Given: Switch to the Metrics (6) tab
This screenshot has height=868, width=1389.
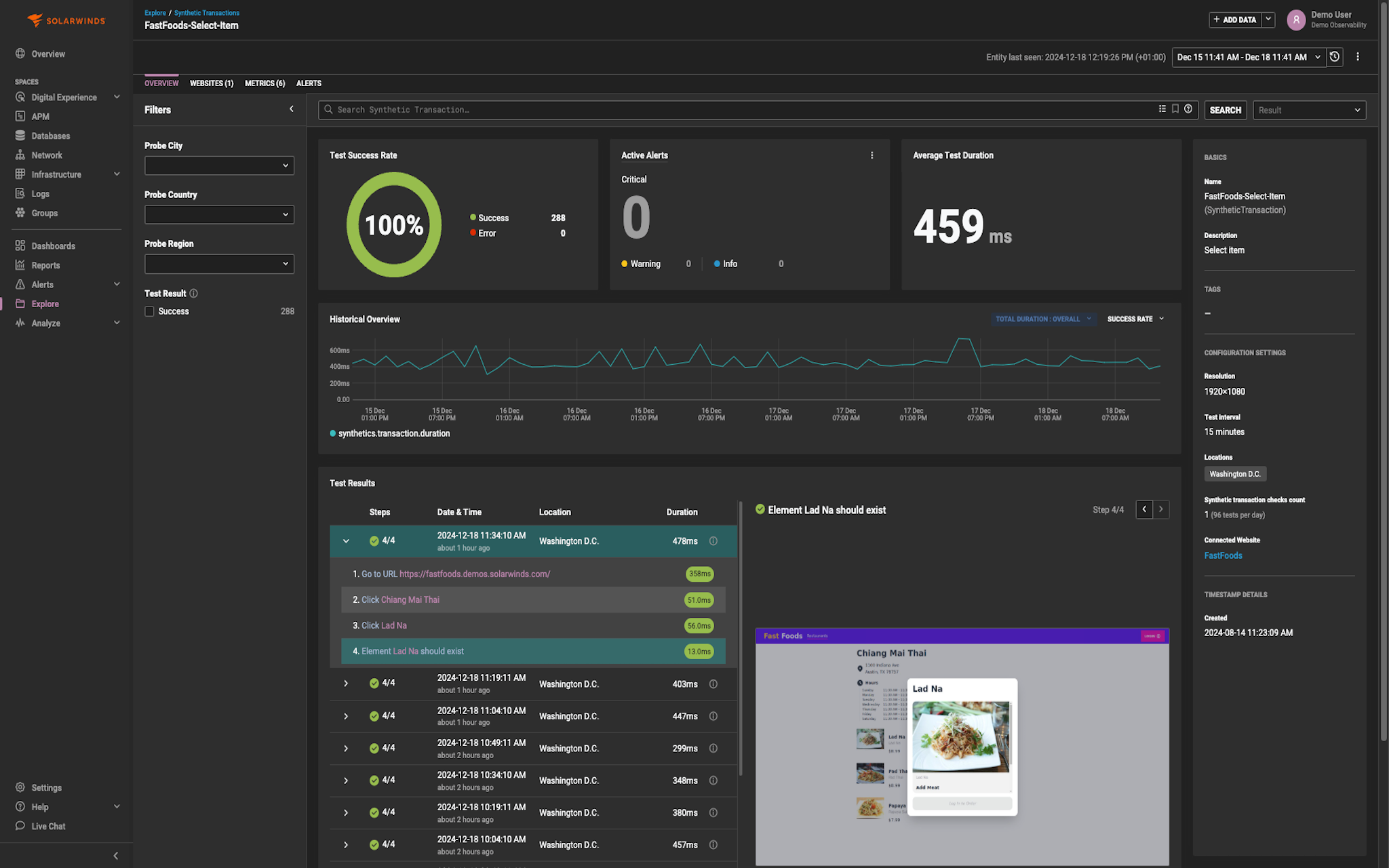Looking at the screenshot, I should point(265,83).
